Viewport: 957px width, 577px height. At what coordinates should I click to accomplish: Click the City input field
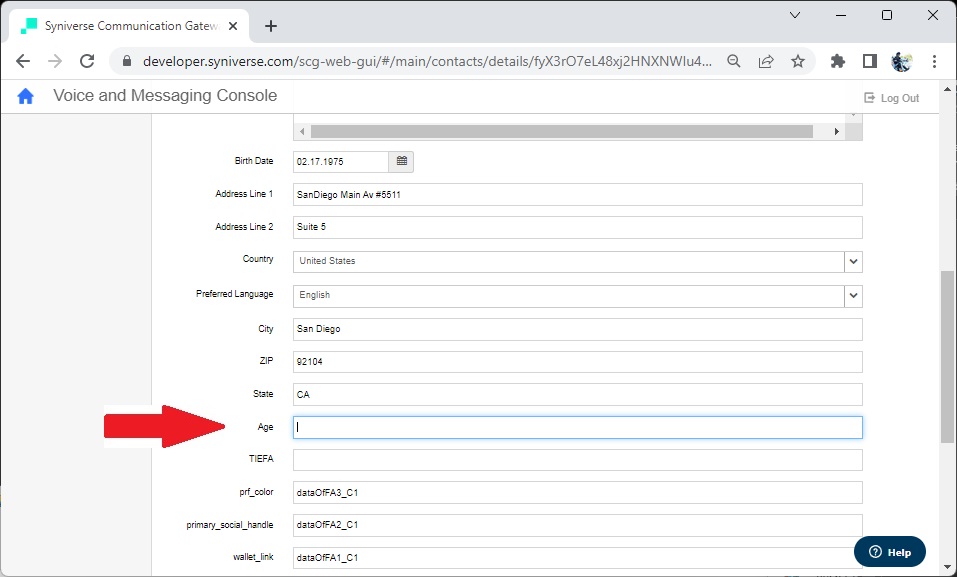pos(577,329)
